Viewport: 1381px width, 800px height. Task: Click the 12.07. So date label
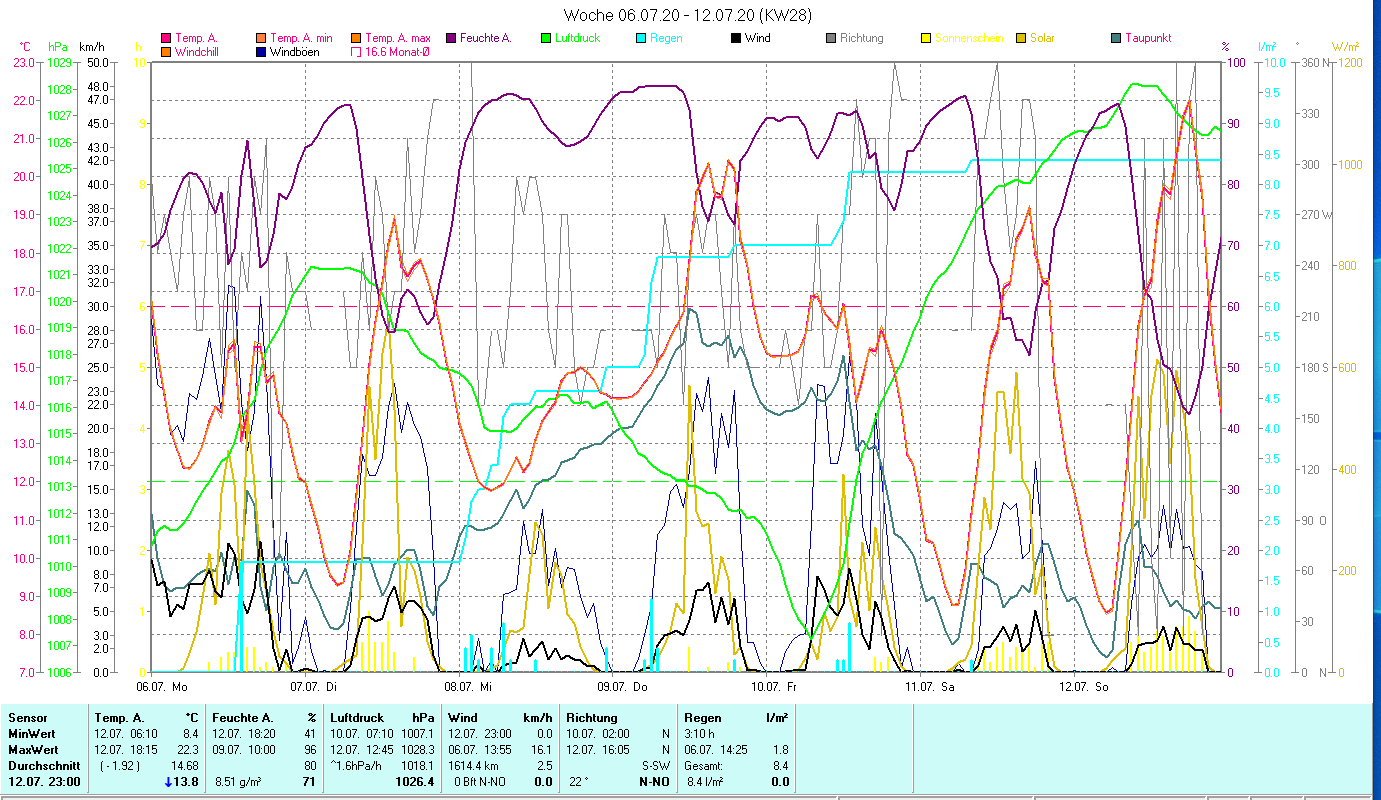(1084, 687)
